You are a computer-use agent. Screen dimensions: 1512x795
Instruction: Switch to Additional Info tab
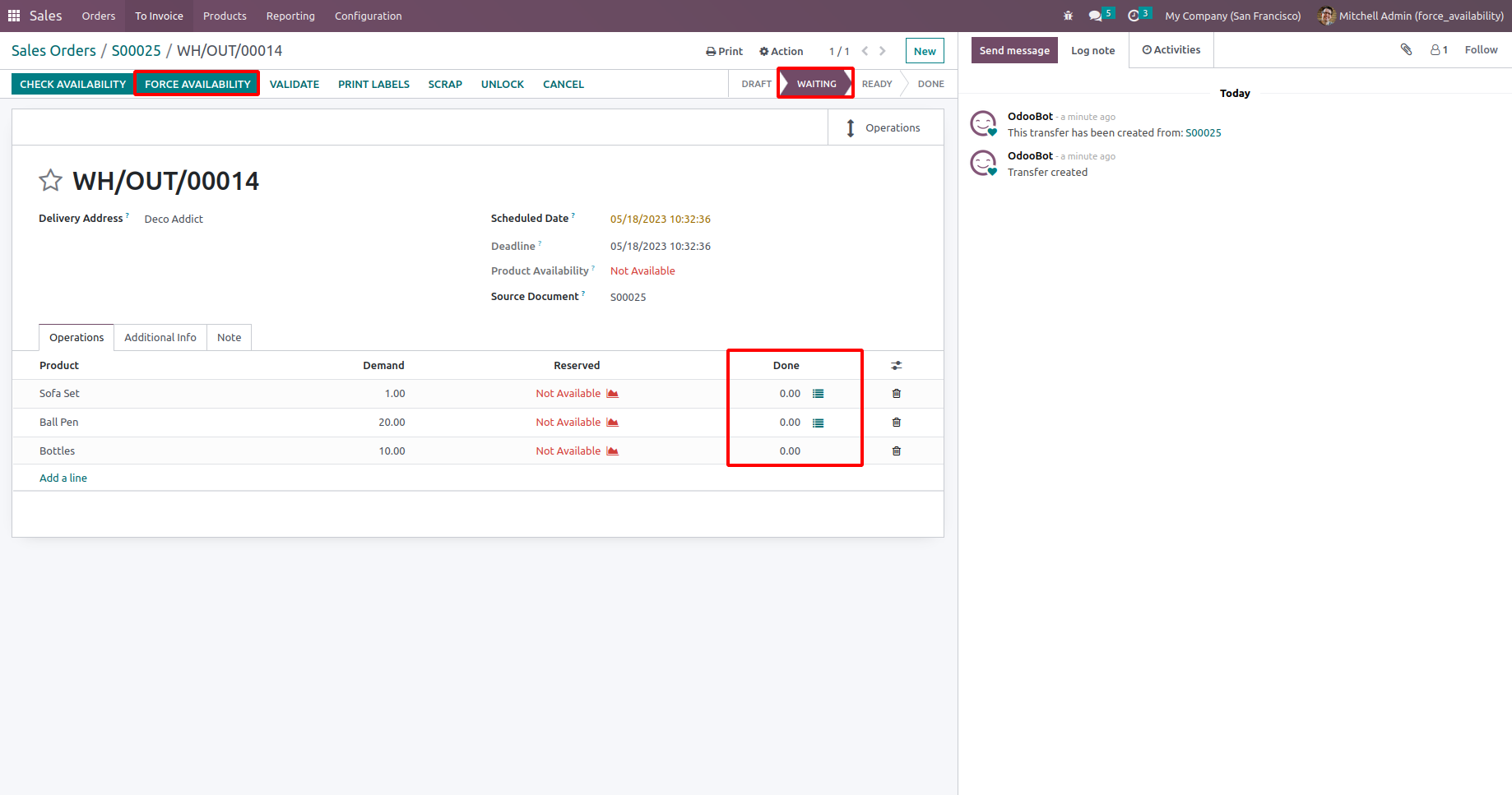pyautogui.click(x=160, y=337)
